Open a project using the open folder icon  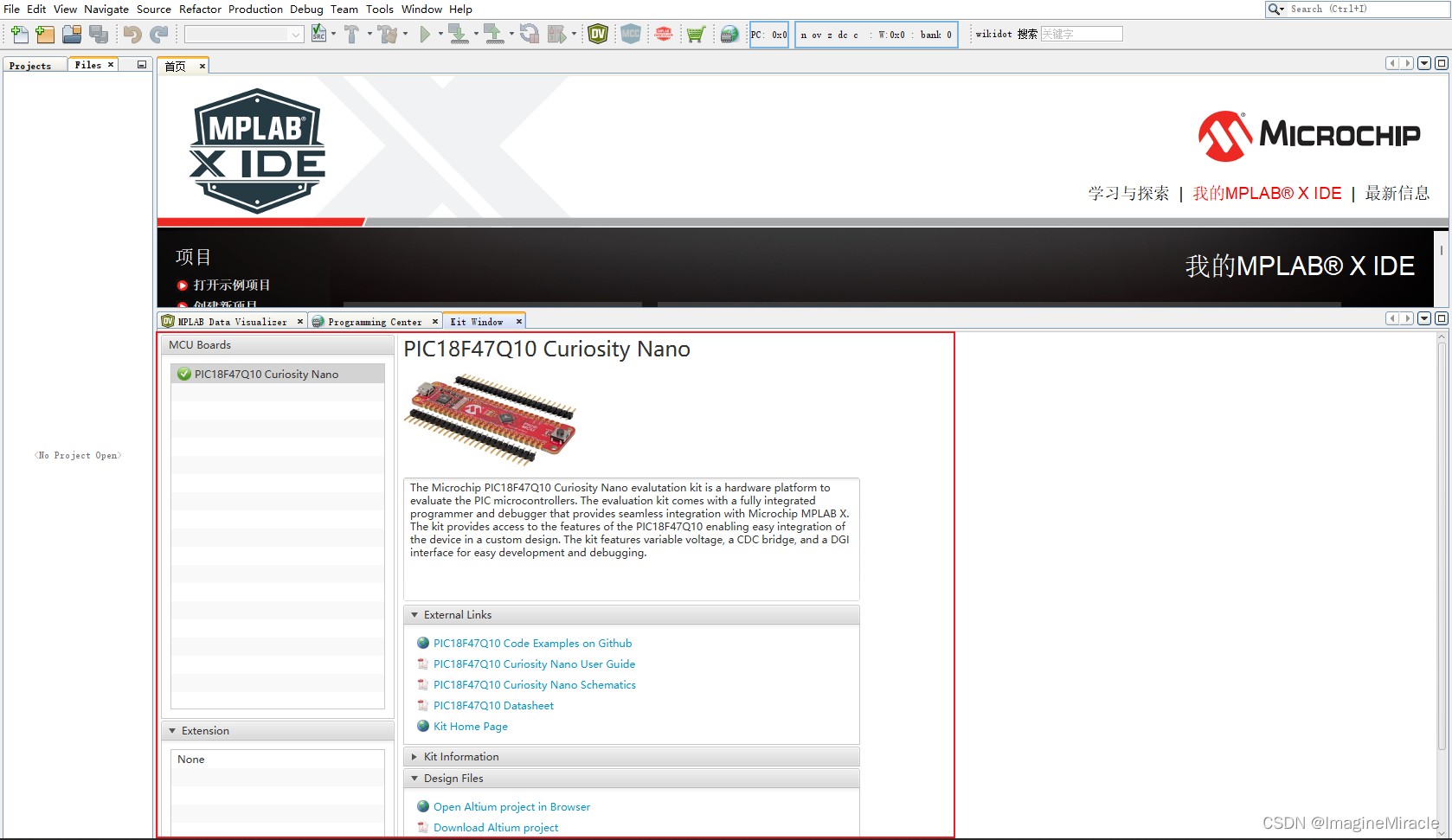tap(72, 34)
